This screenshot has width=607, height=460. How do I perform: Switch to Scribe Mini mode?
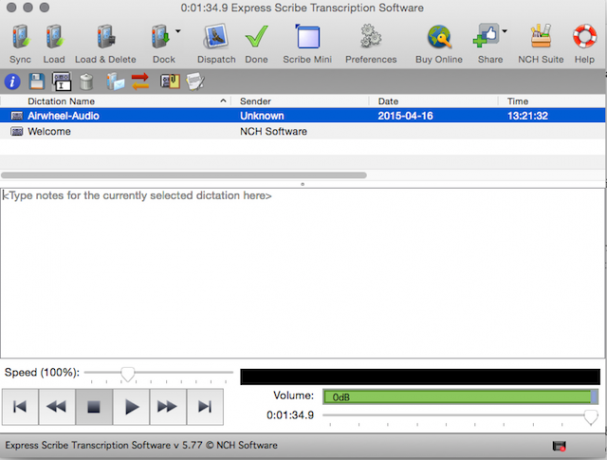pos(308,37)
